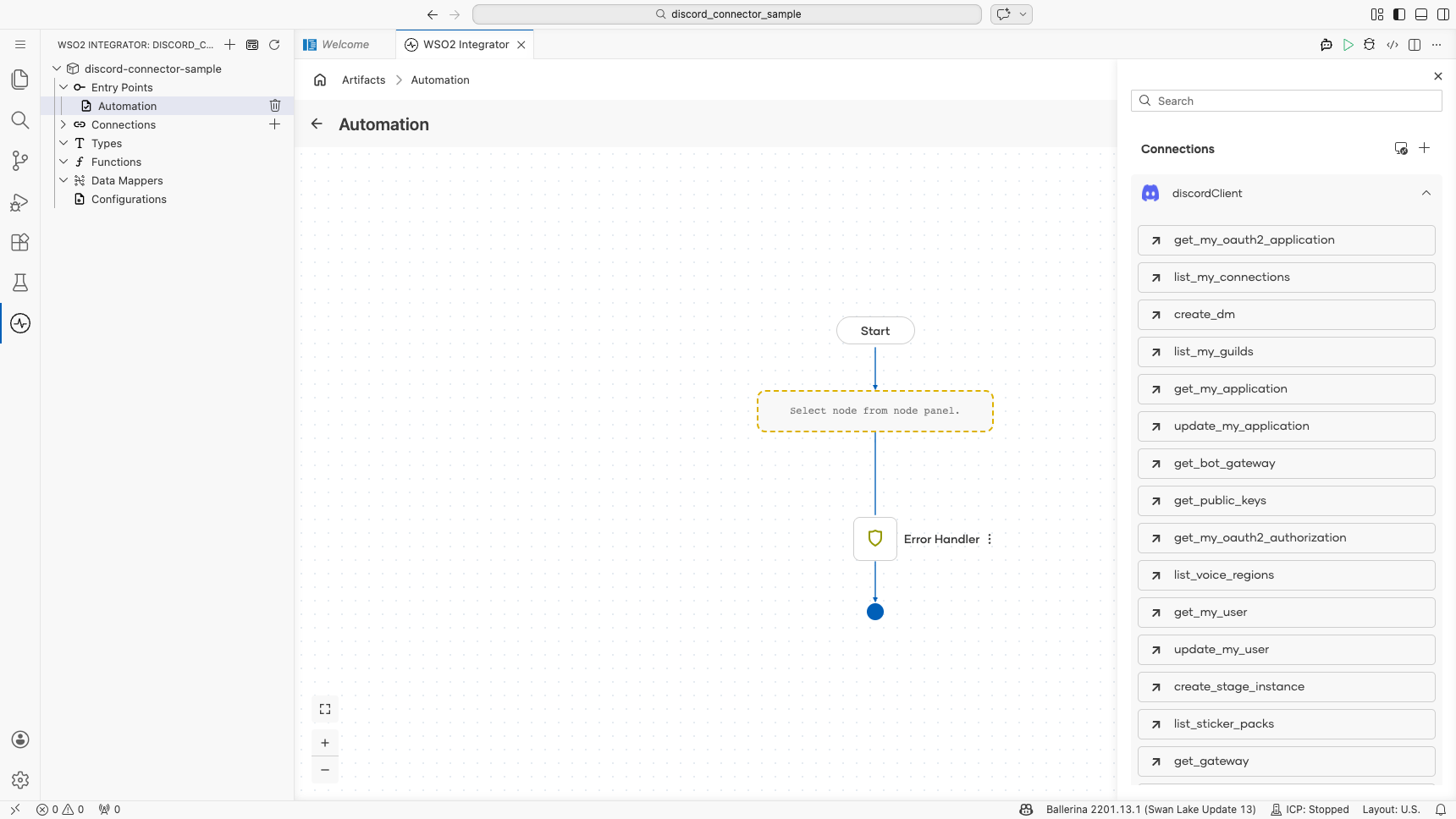
Task: Add a new connection in Connections panel
Action: [1425, 148]
